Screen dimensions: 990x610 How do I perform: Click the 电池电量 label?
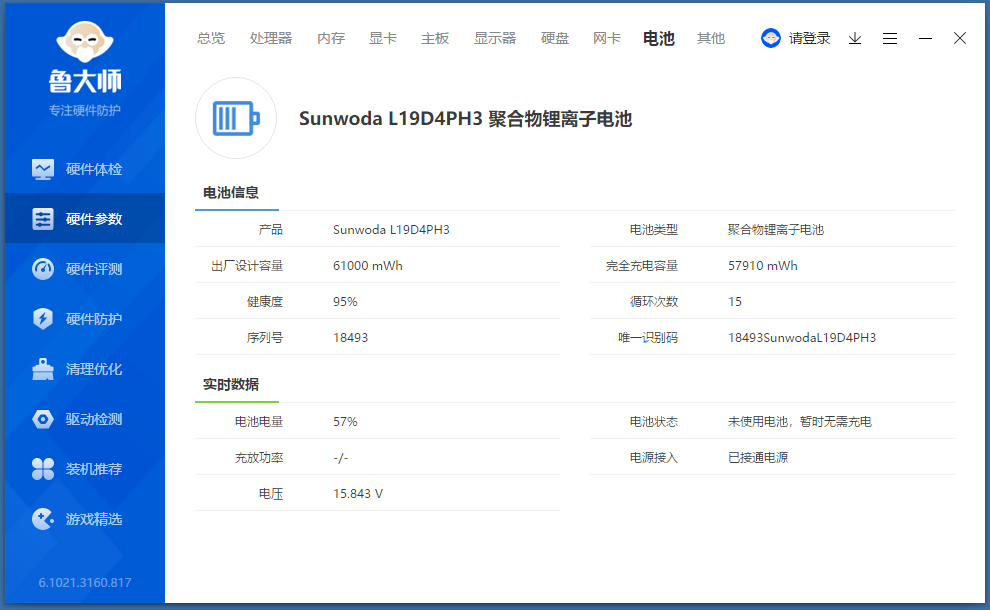pyautogui.click(x=259, y=421)
